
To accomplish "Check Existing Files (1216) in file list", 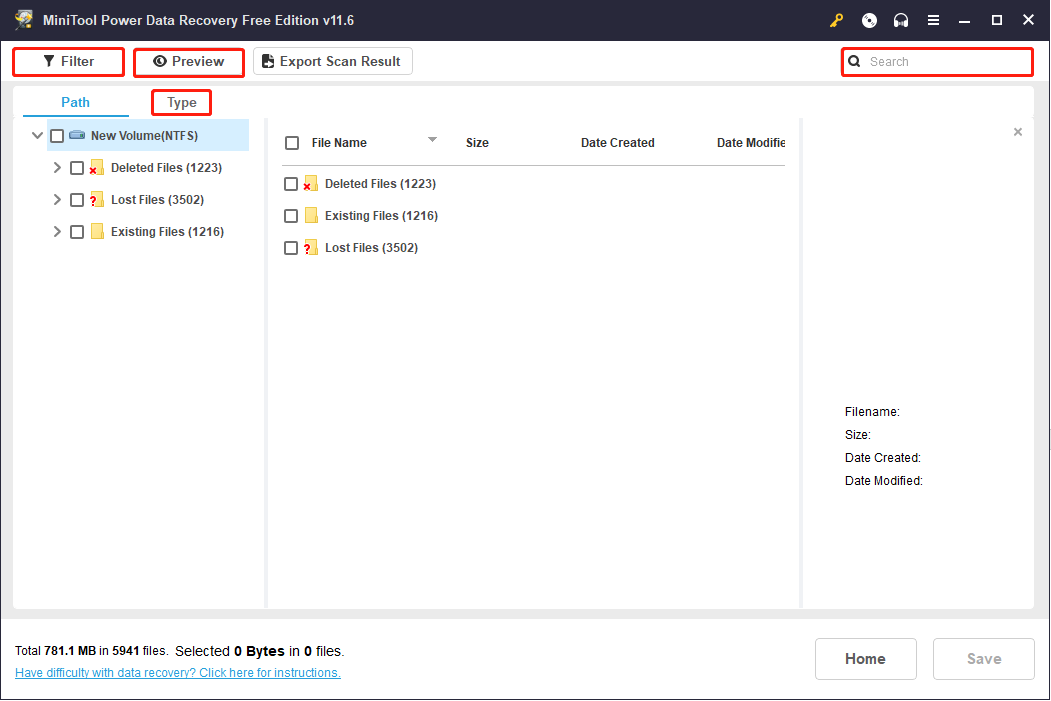I will (291, 216).
